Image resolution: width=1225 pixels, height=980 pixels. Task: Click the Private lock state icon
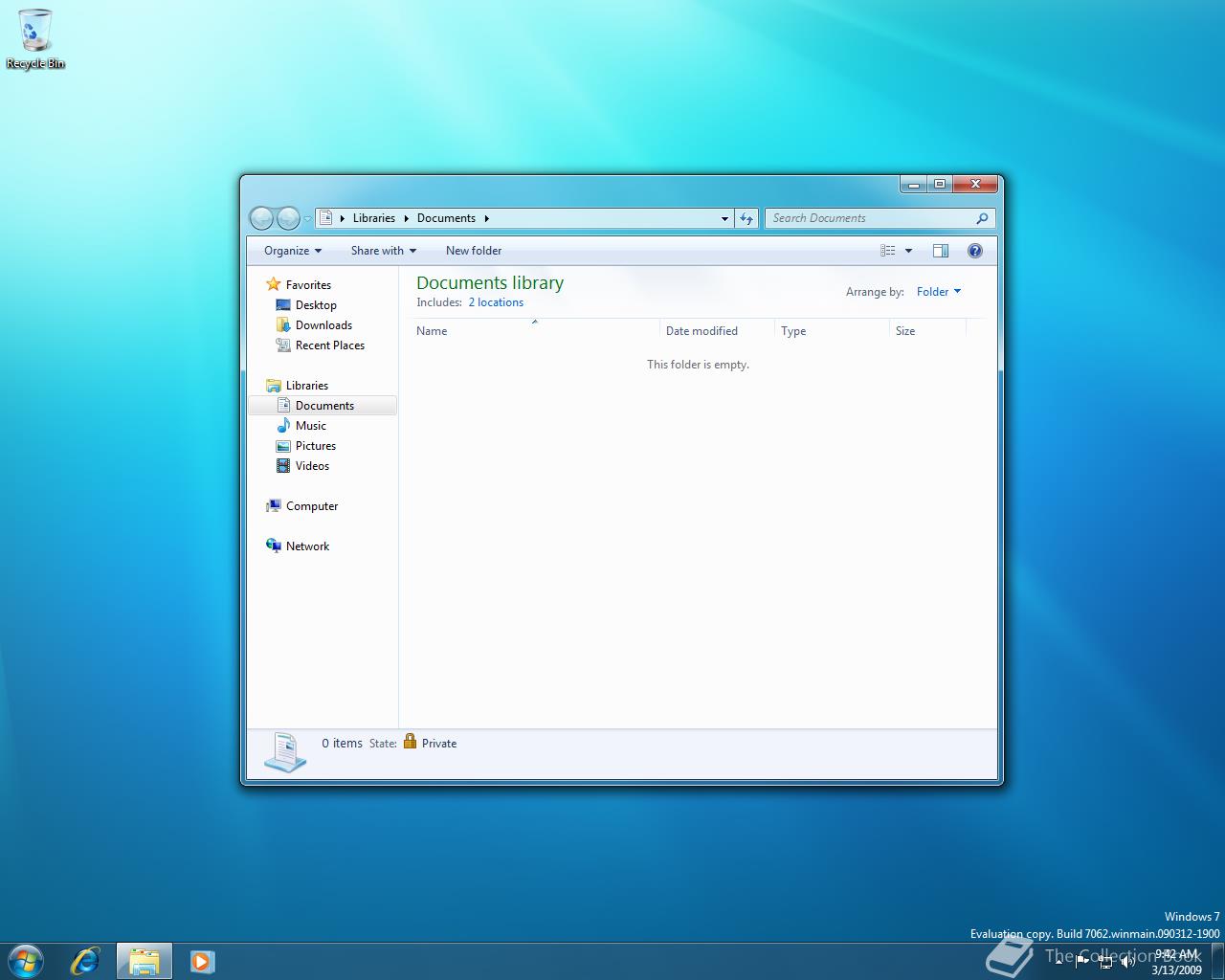(x=410, y=742)
